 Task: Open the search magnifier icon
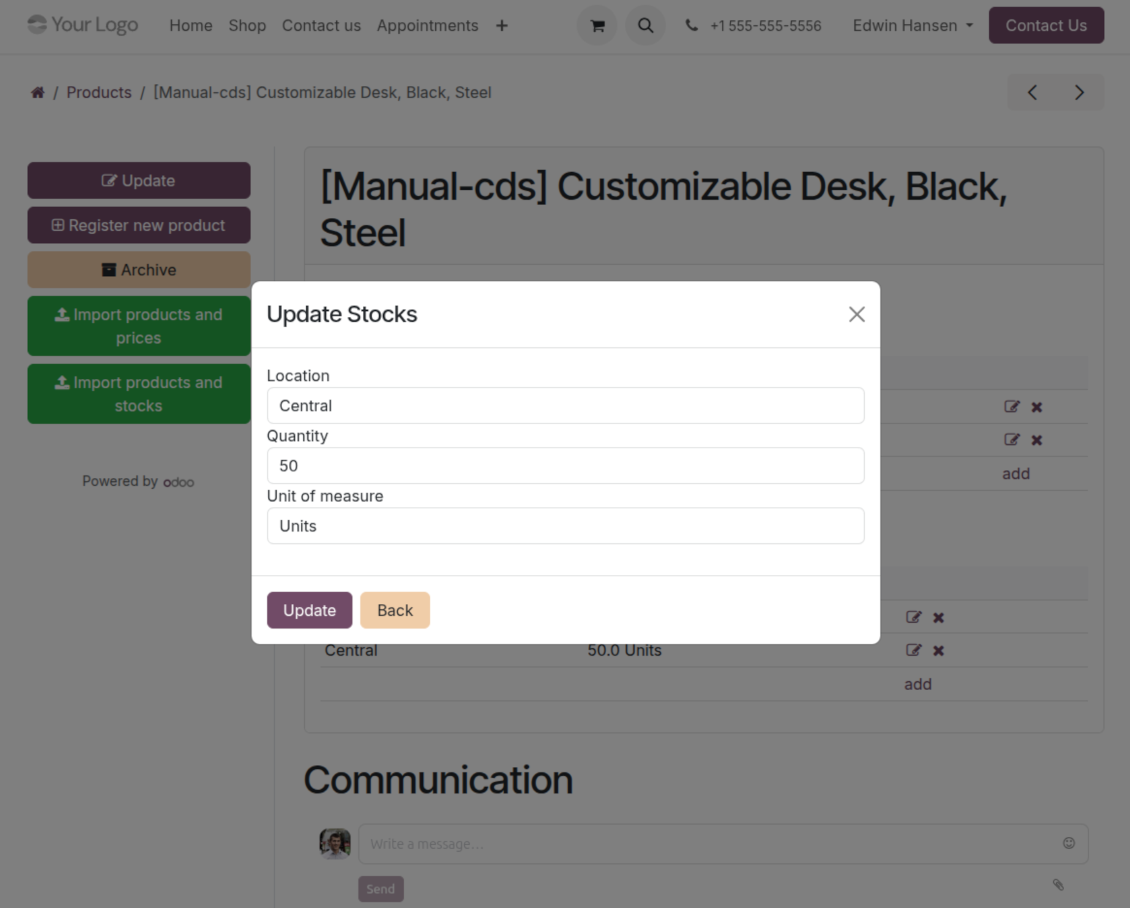[645, 26]
